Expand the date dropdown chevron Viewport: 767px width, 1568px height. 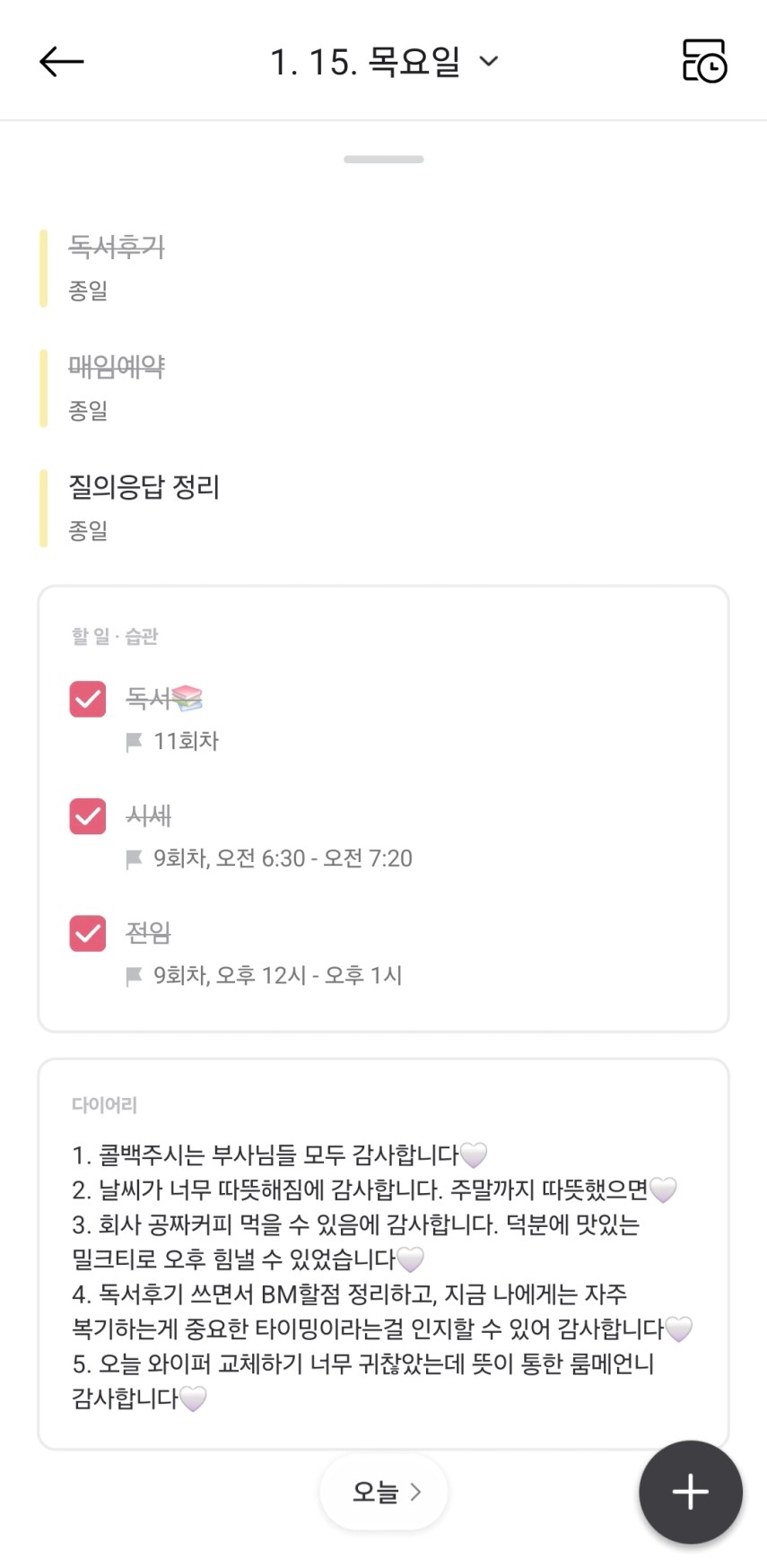(489, 62)
